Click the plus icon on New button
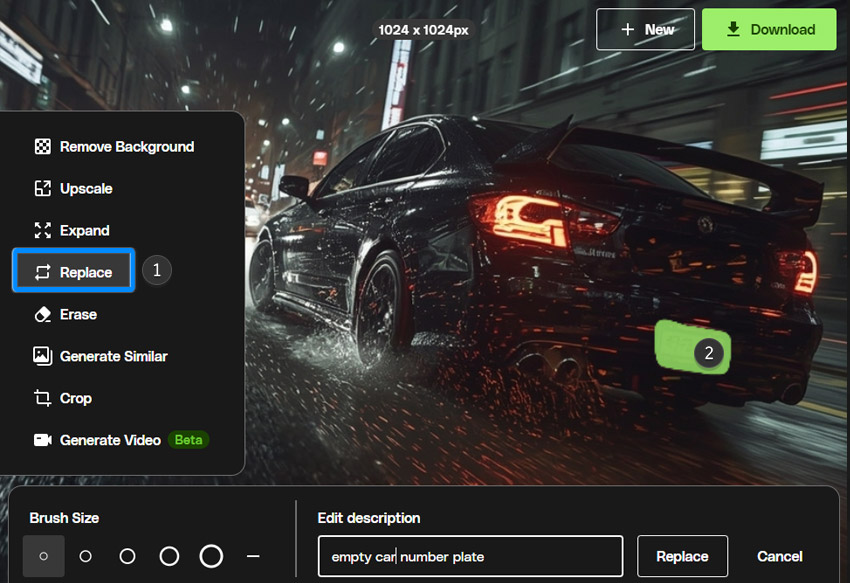 coord(628,29)
